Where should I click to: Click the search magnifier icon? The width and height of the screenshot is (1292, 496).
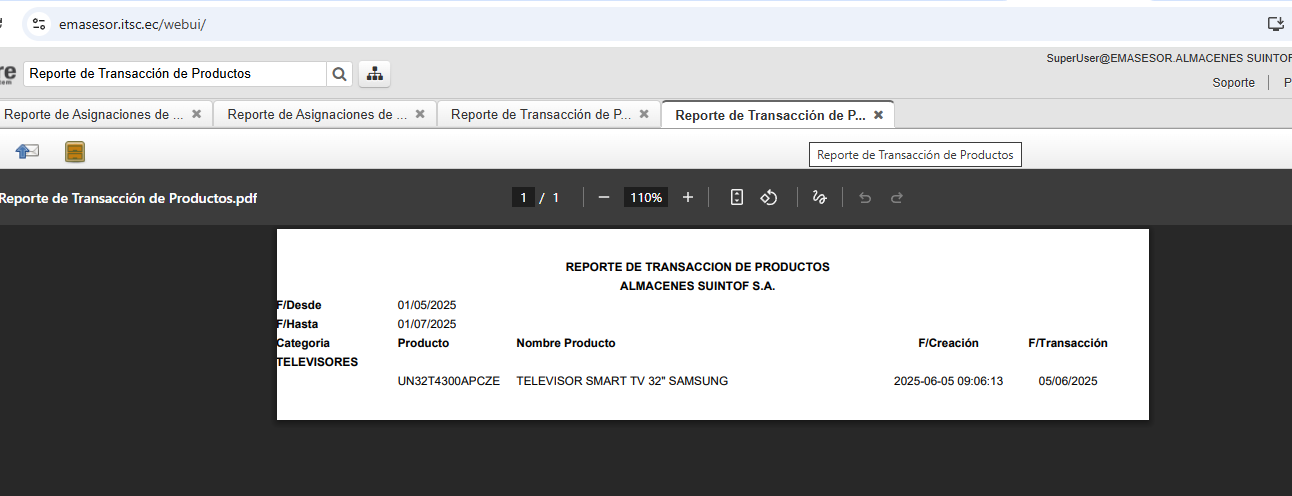(x=340, y=74)
